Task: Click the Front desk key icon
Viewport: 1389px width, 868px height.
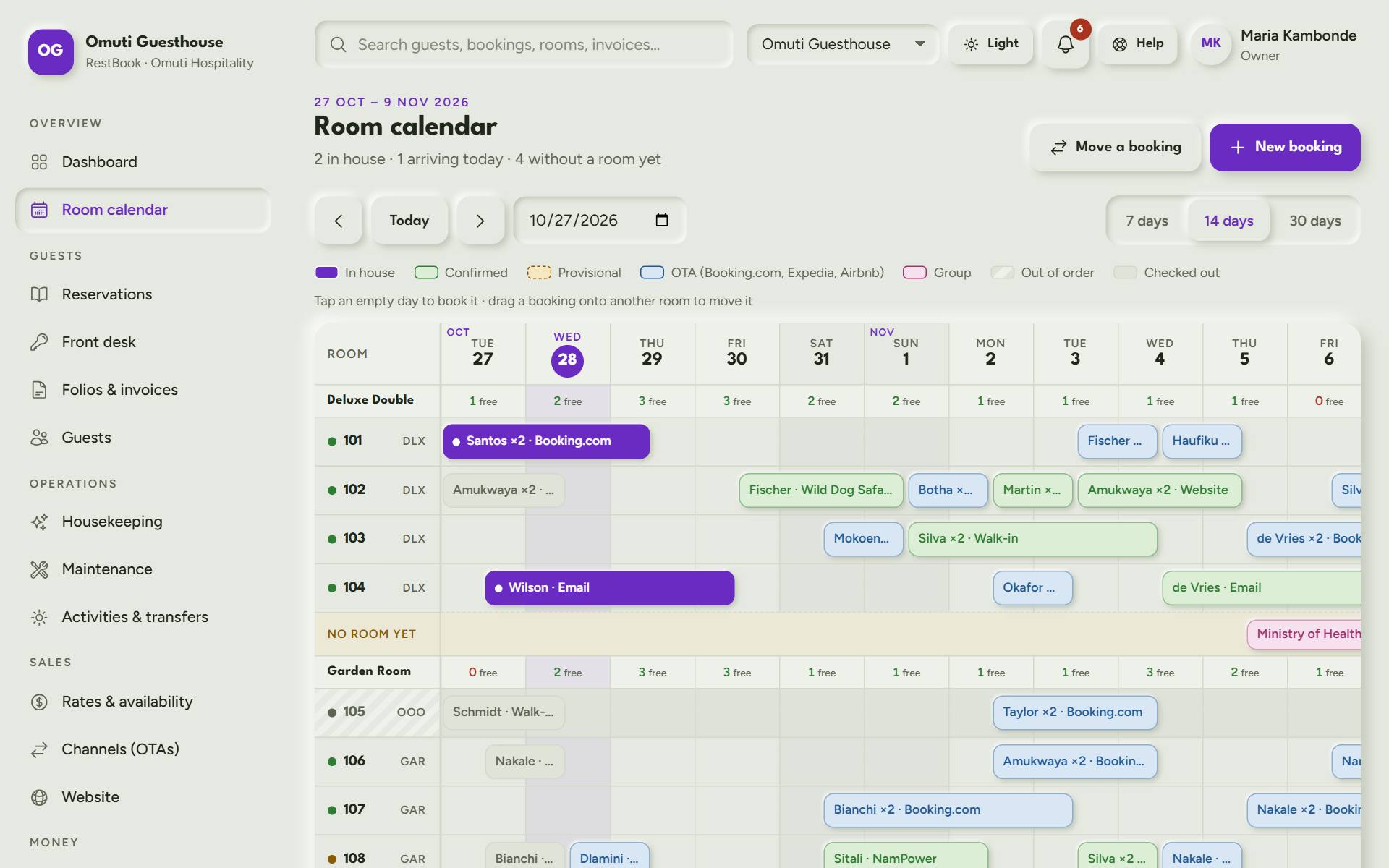Action: pos(39,342)
